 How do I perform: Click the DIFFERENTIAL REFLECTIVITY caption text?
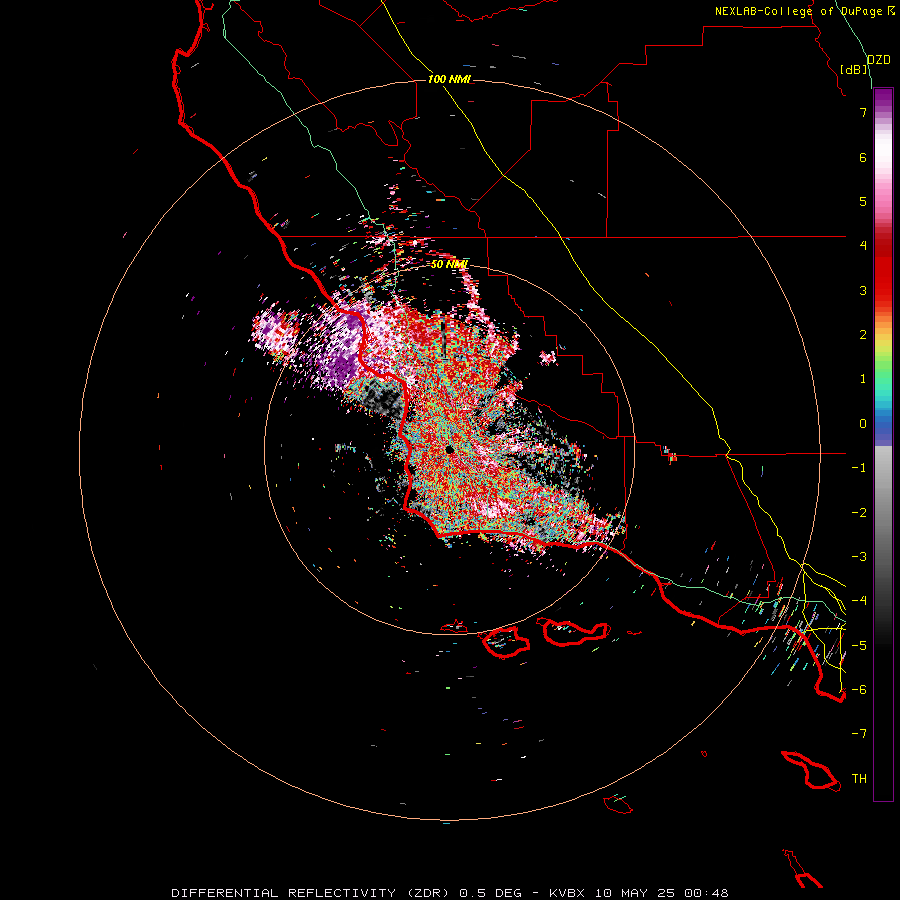pyautogui.click(x=284, y=893)
